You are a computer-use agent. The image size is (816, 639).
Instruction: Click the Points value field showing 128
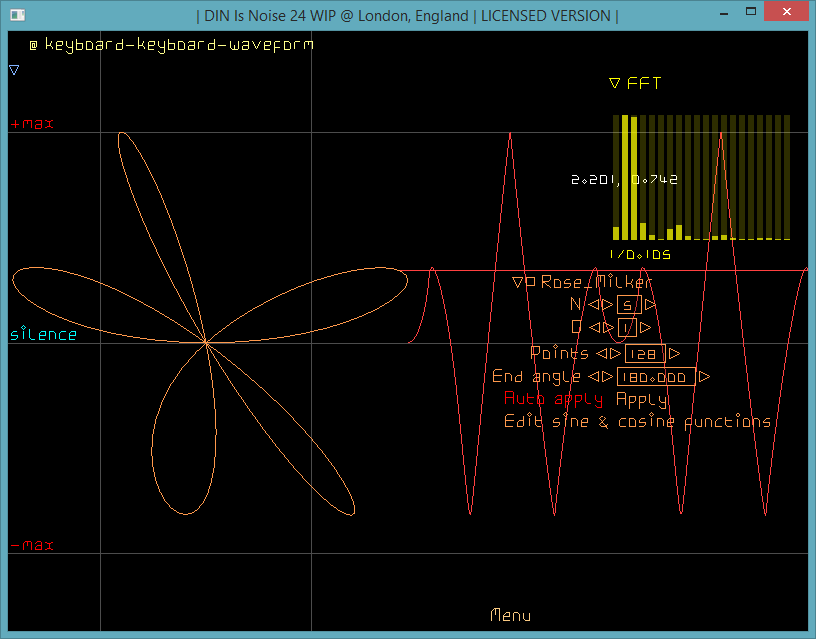point(645,353)
